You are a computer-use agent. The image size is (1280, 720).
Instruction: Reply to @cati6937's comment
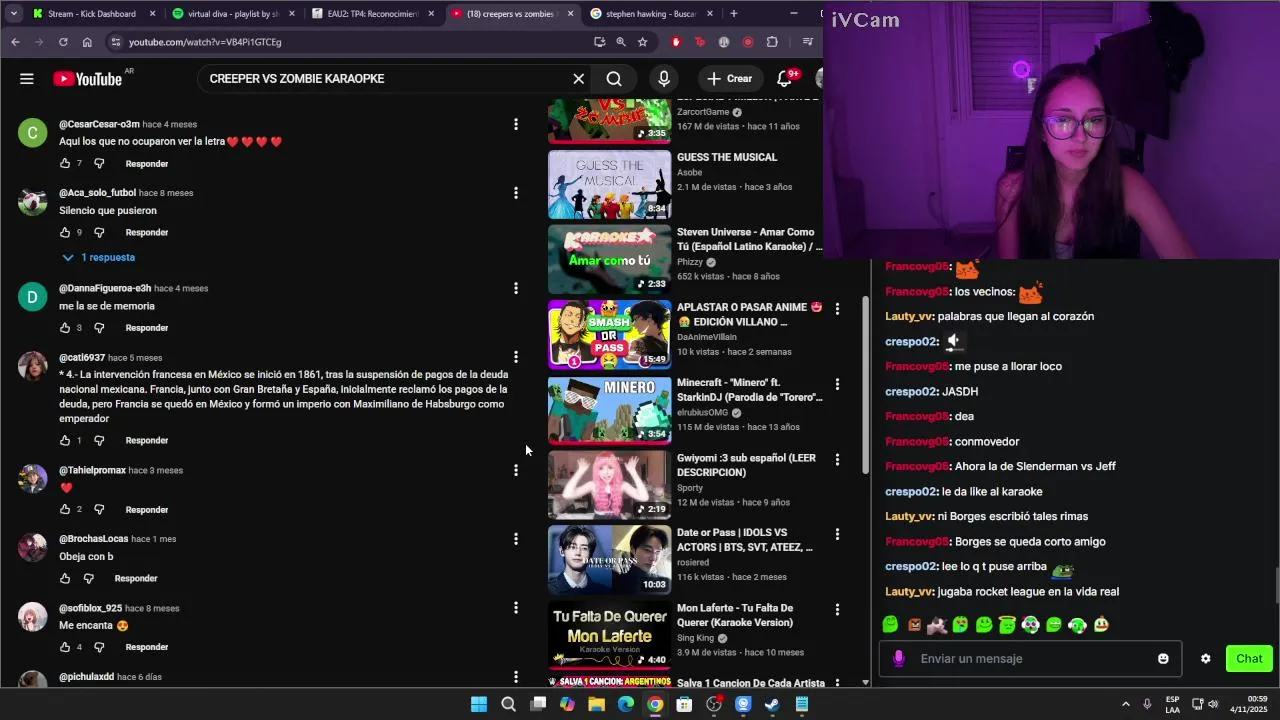point(147,441)
